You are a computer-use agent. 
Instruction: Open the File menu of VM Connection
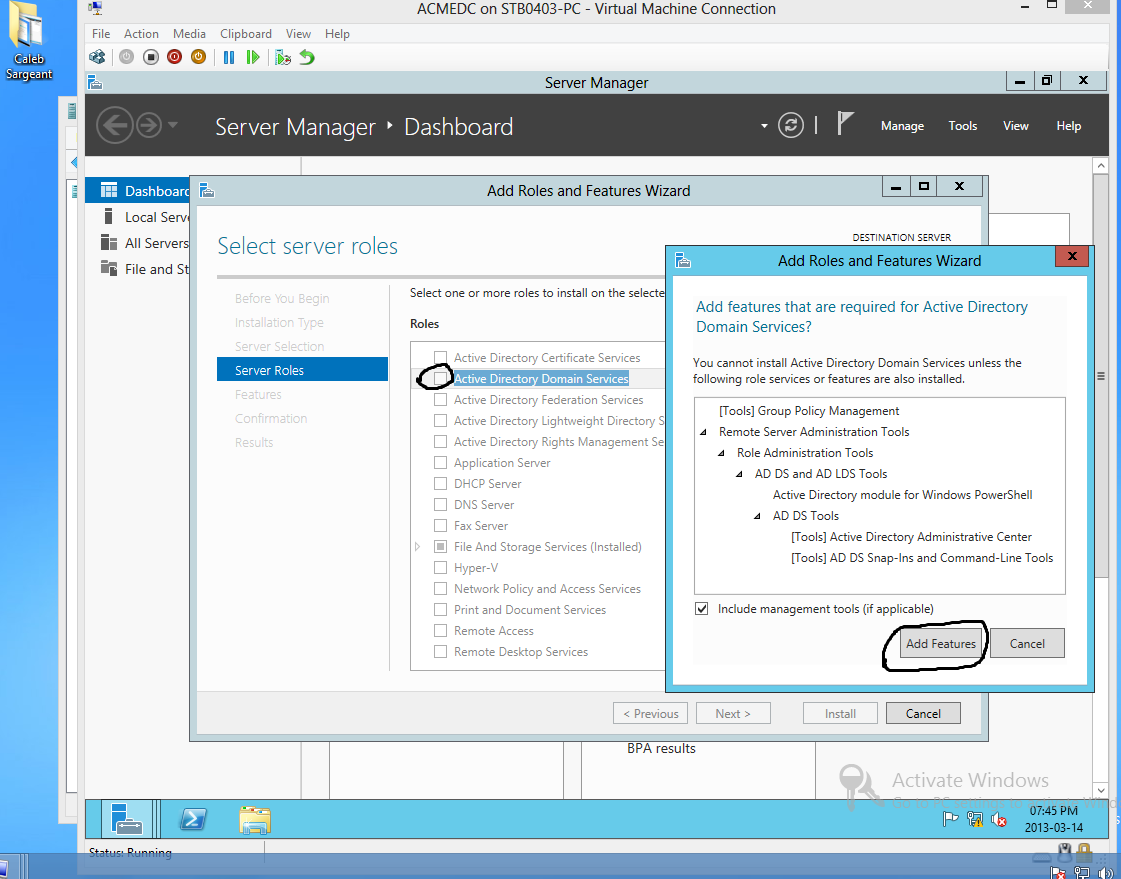pos(101,34)
